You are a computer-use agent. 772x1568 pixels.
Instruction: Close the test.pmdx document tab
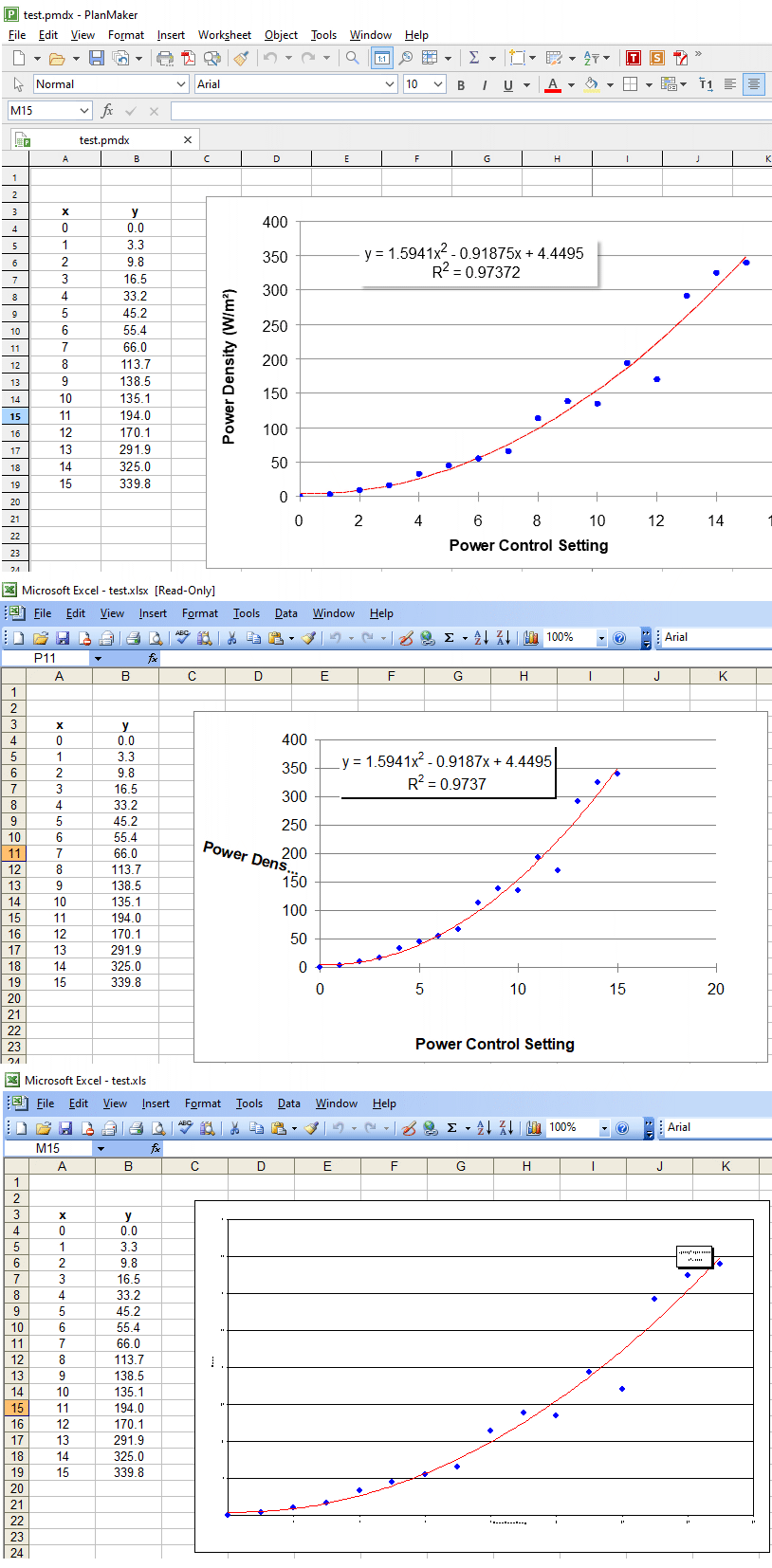(x=188, y=139)
